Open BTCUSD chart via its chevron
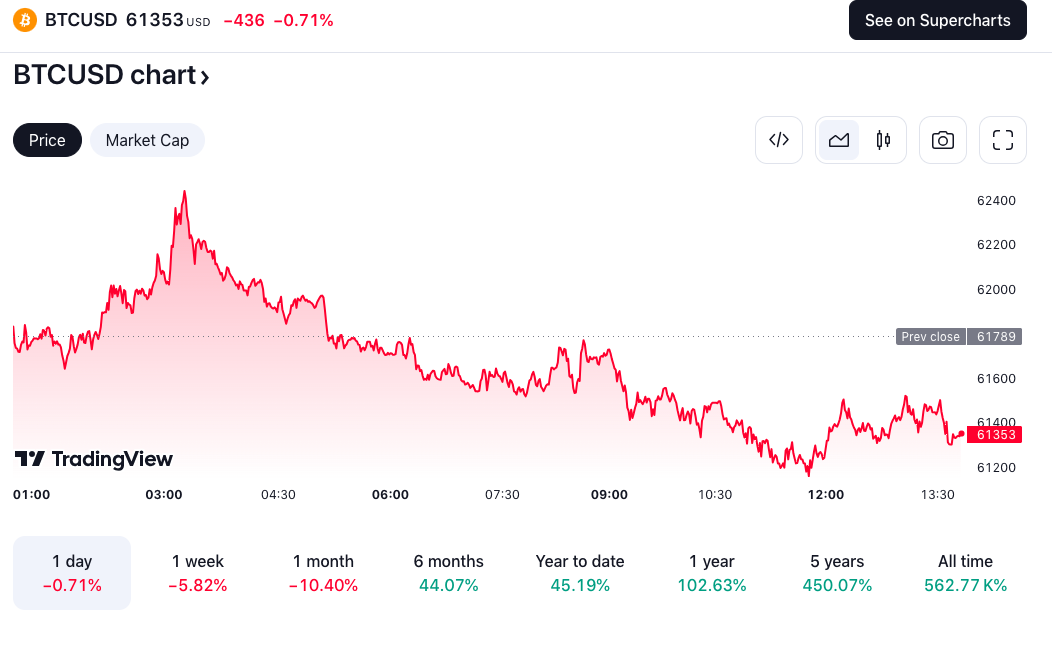The width and height of the screenshot is (1052, 662). [x=202, y=75]
